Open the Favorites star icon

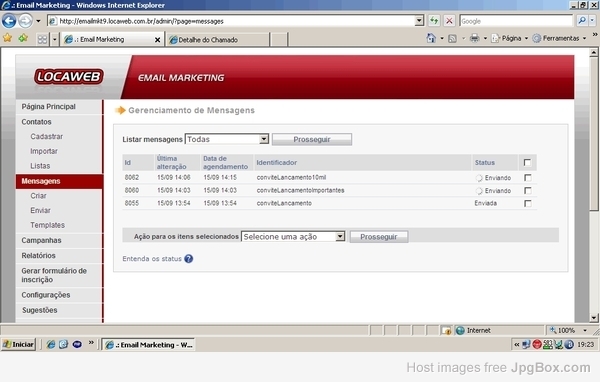pos(7,38)
